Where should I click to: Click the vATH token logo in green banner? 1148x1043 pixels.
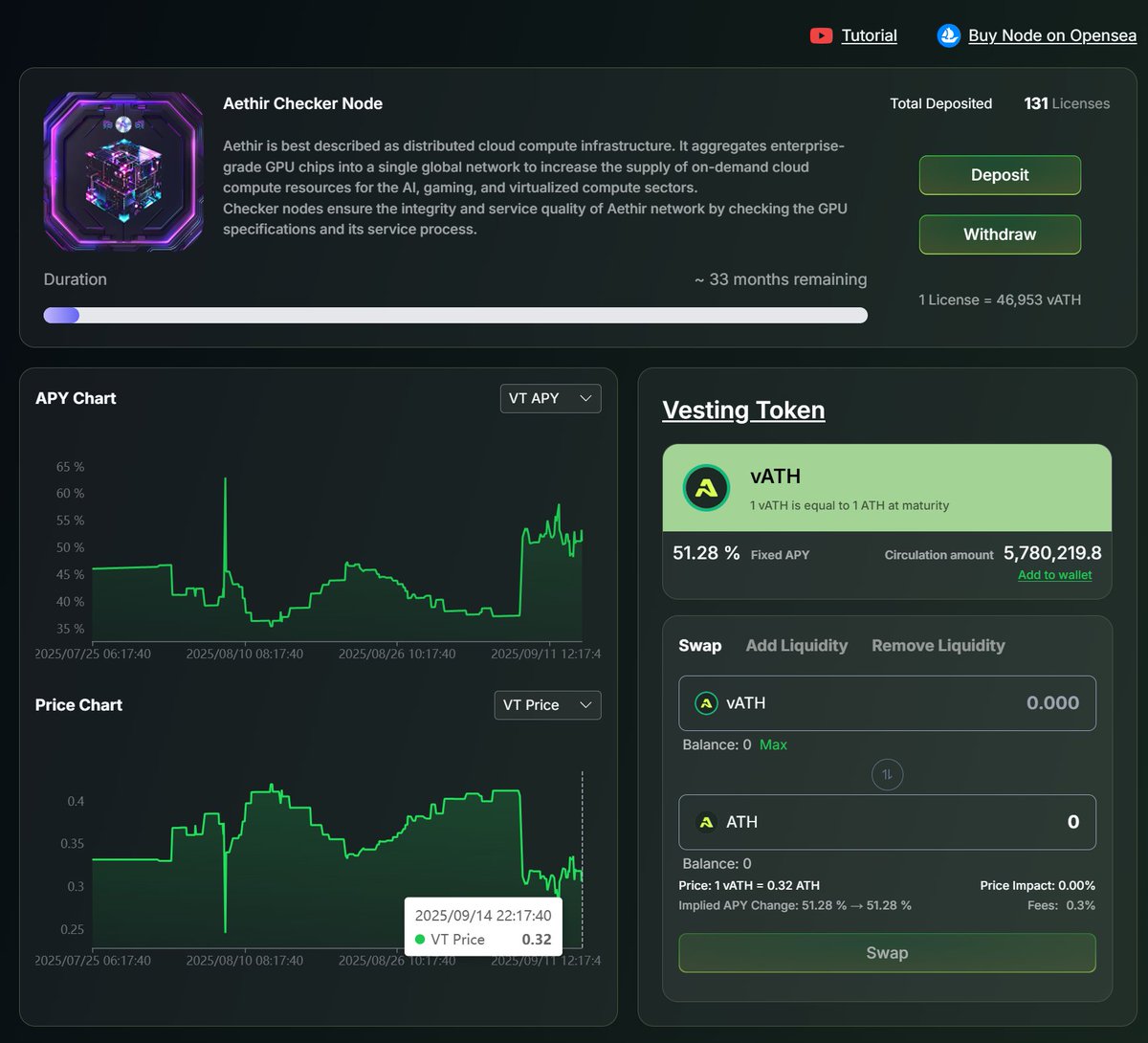pos(706,488)
